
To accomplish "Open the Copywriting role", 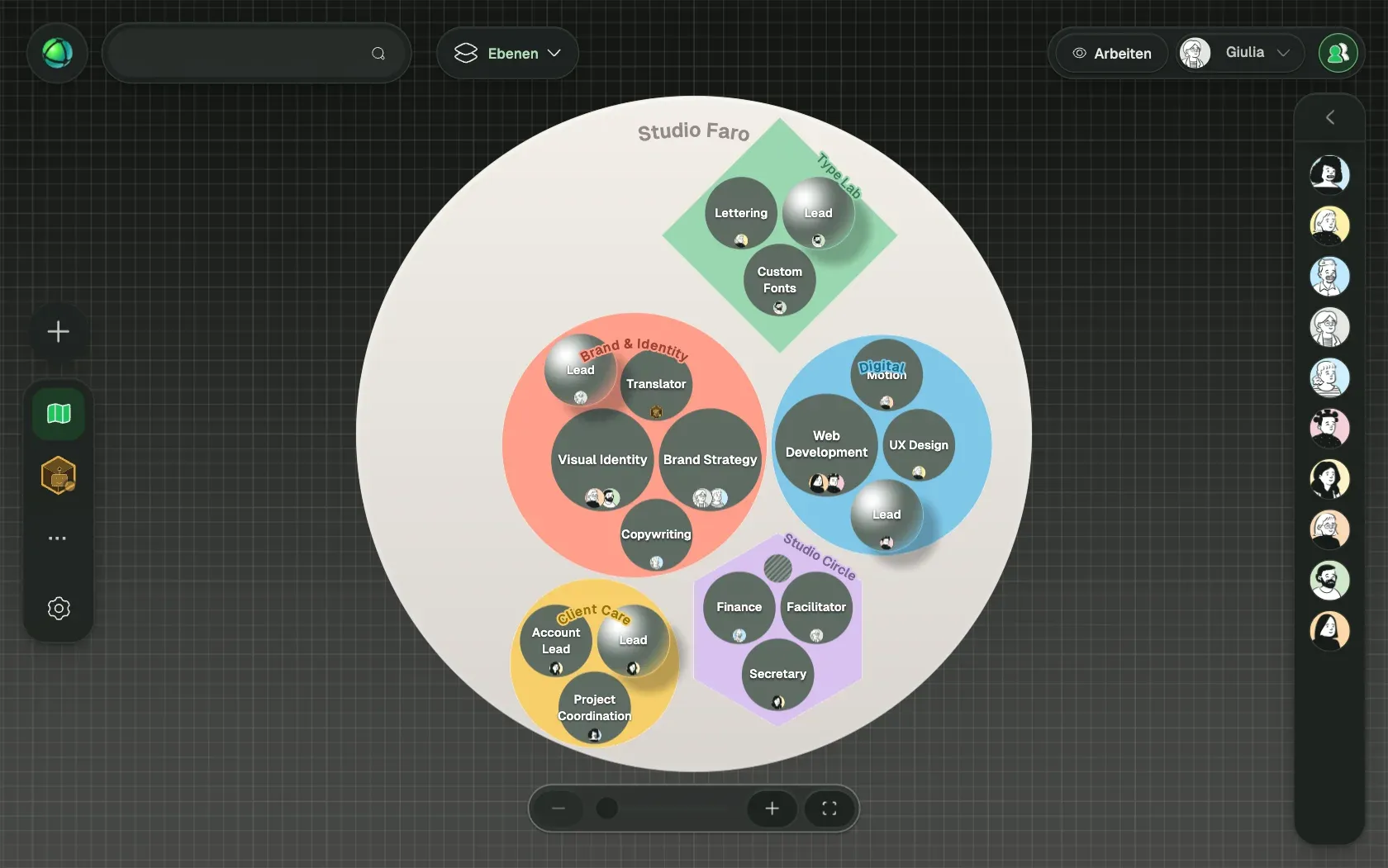I will [656, 535].
